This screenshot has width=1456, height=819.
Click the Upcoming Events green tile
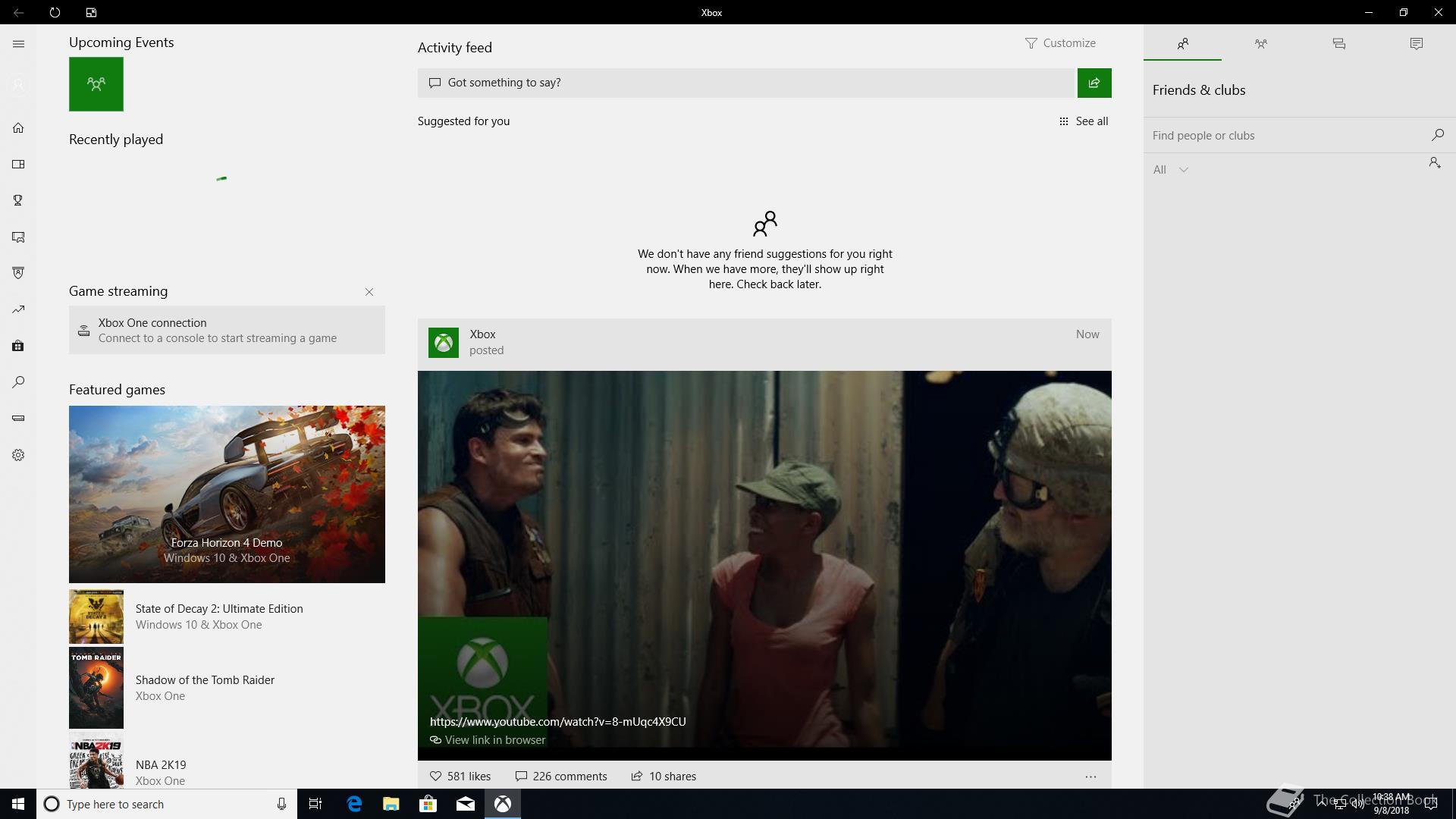96,84
